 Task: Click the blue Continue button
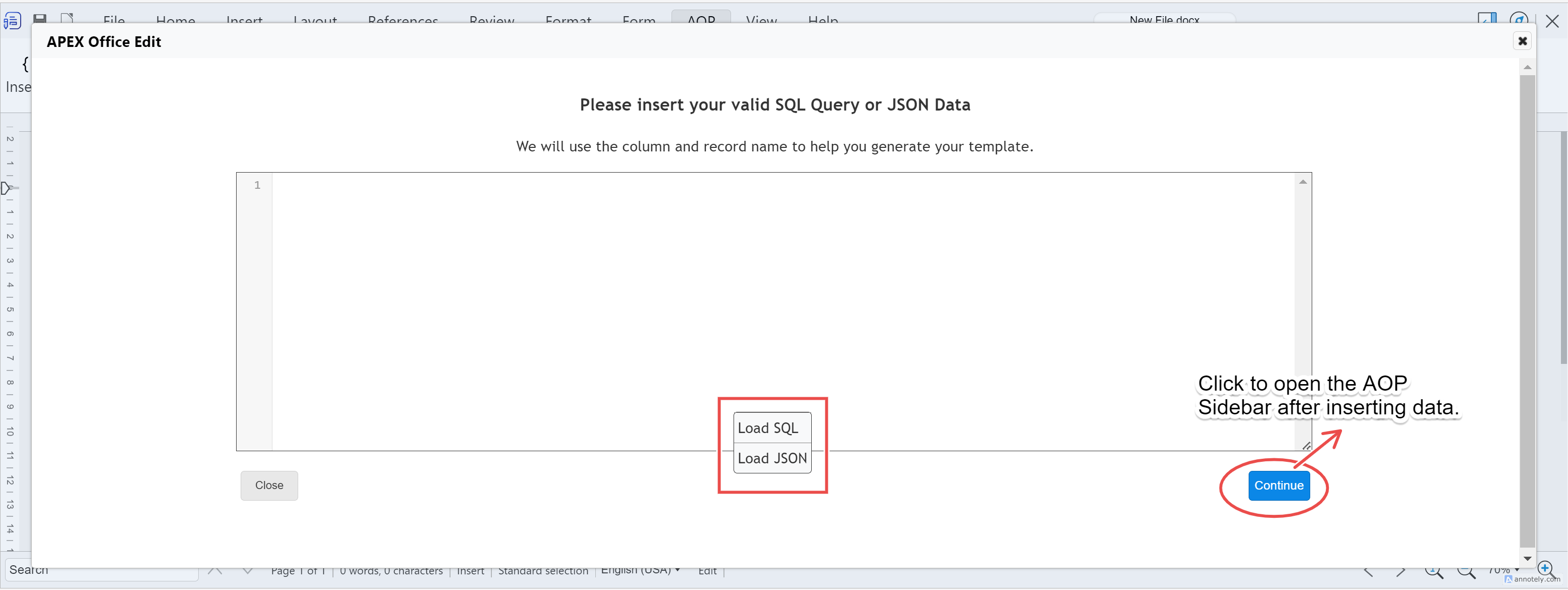point(1278,485)
